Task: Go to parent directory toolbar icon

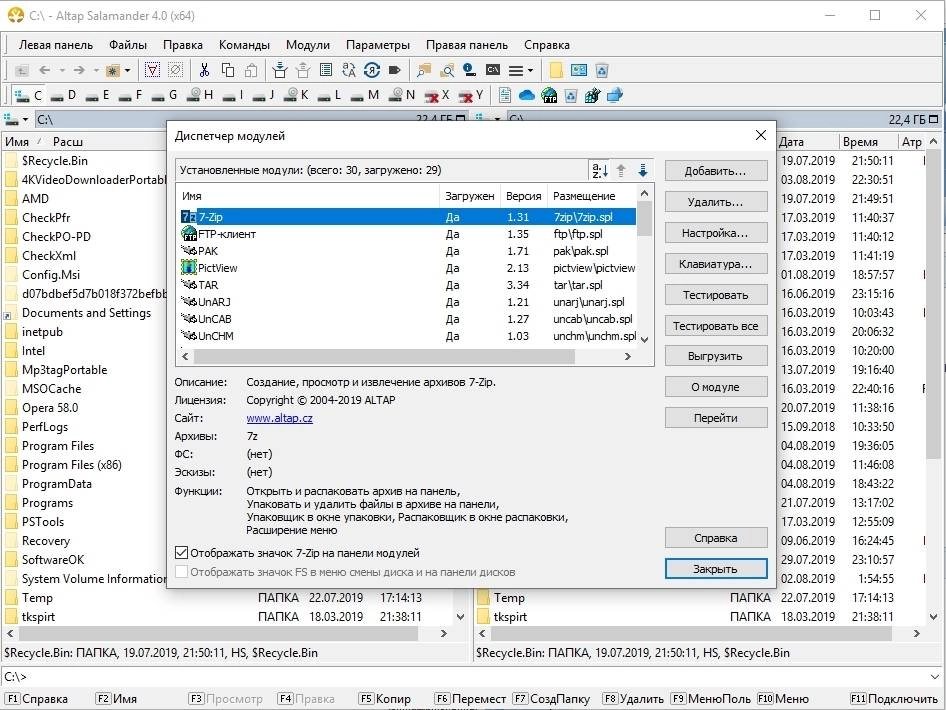Action: [x=21, y=71]
